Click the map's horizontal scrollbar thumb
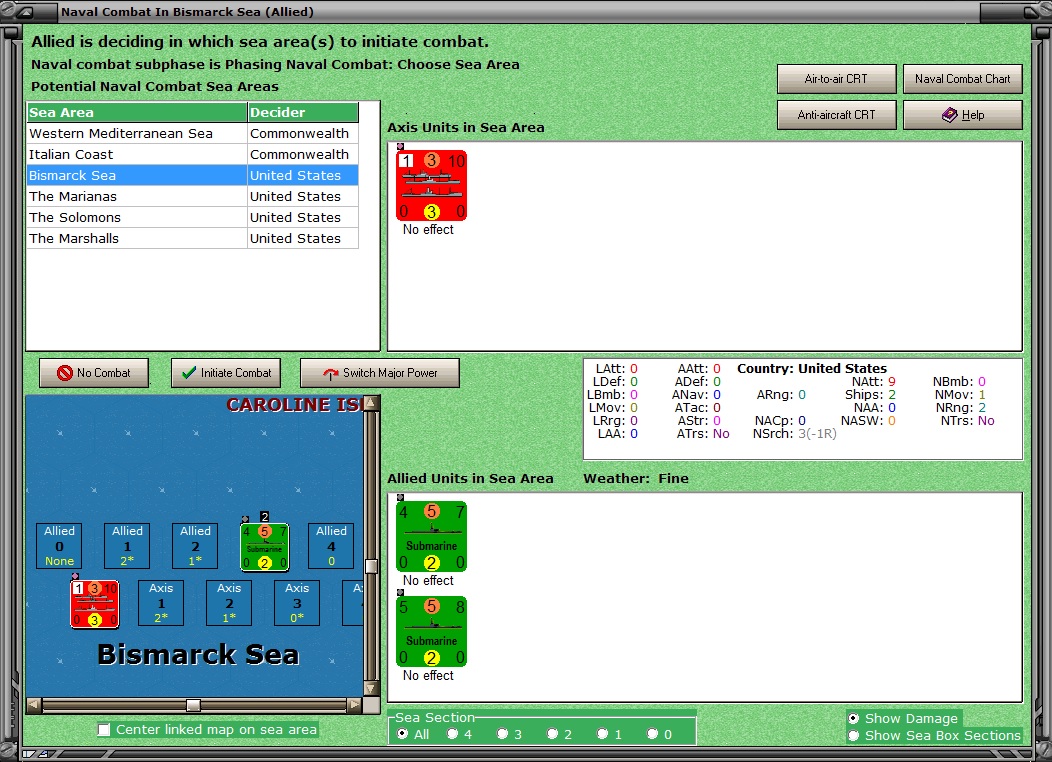This screenshot has width=1052, height=762. [193, 705]
